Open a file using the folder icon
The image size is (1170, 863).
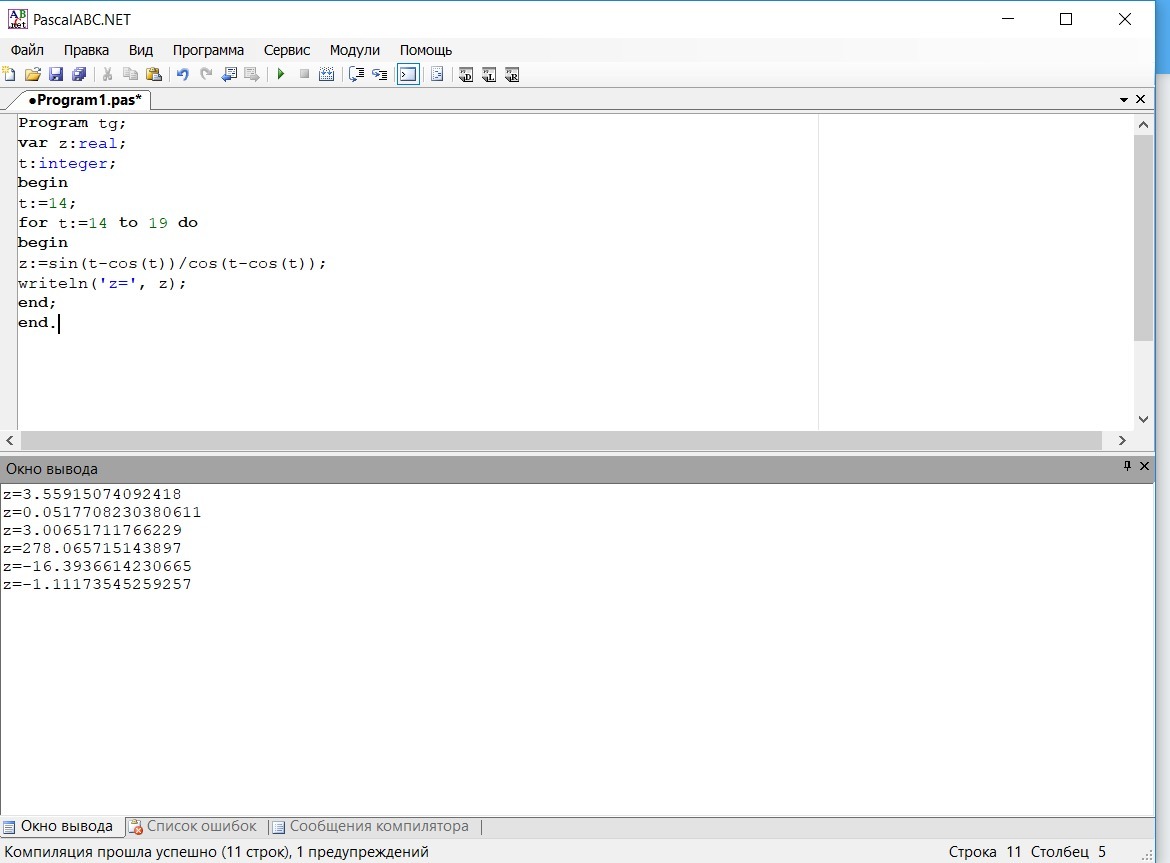[33, 74]
